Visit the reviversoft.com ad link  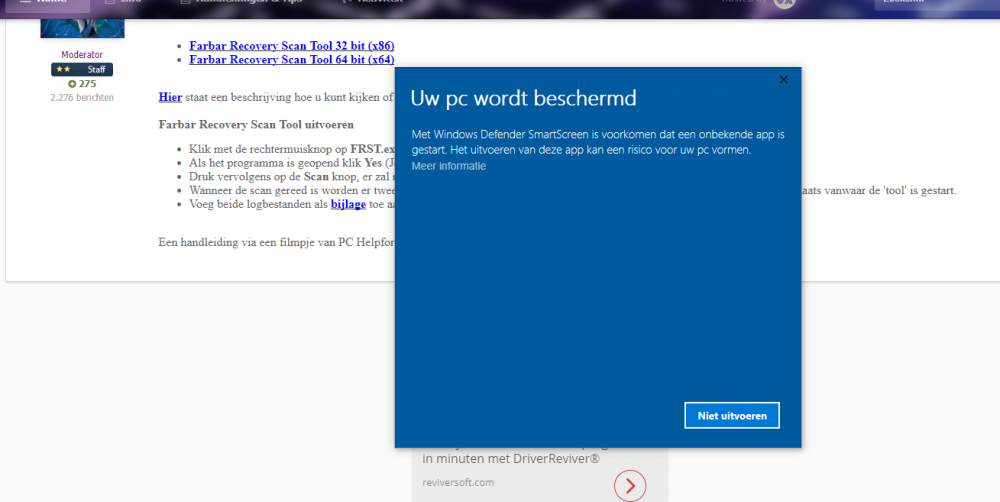pos(458,482)
